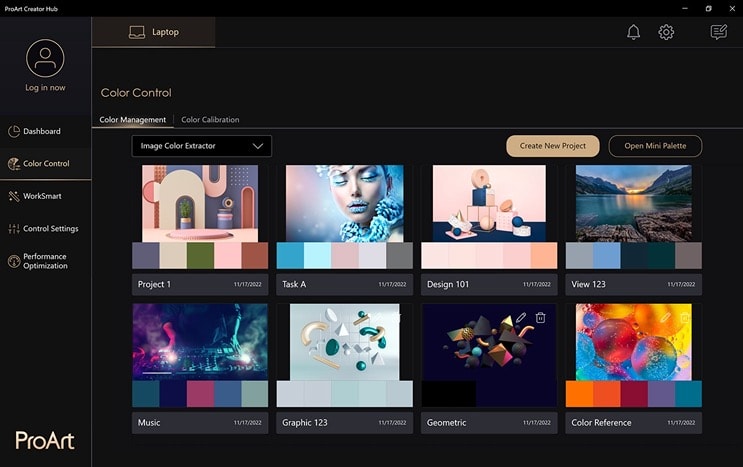Open the feedback note icon
This screenshot has height=467, width=743.
pyautogui.click(x=719, y=32)
